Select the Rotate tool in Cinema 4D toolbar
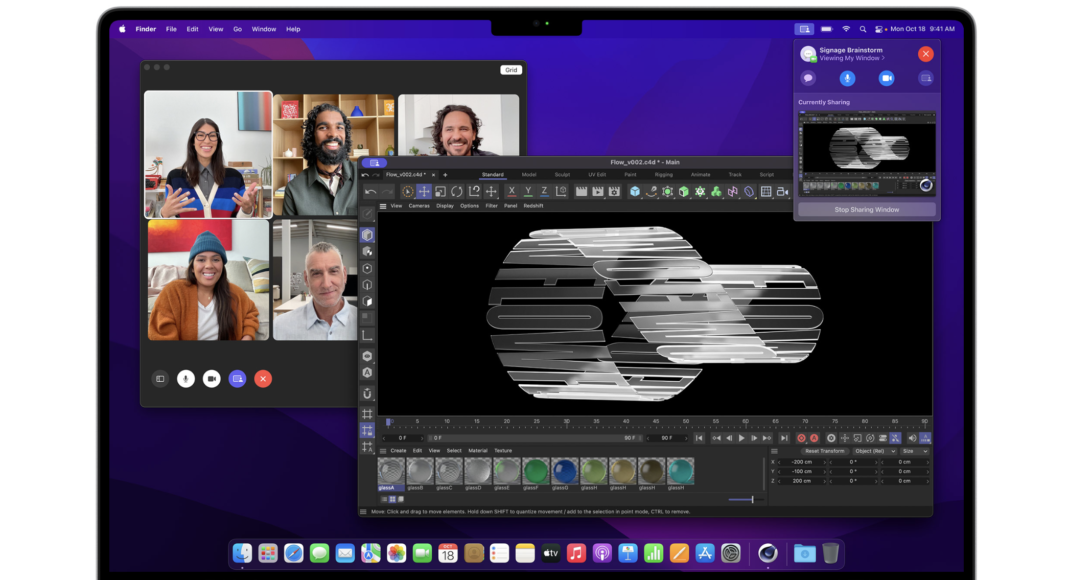This screenshot has width=1068, height=580. pyautogui.click(x=457, y=192)
